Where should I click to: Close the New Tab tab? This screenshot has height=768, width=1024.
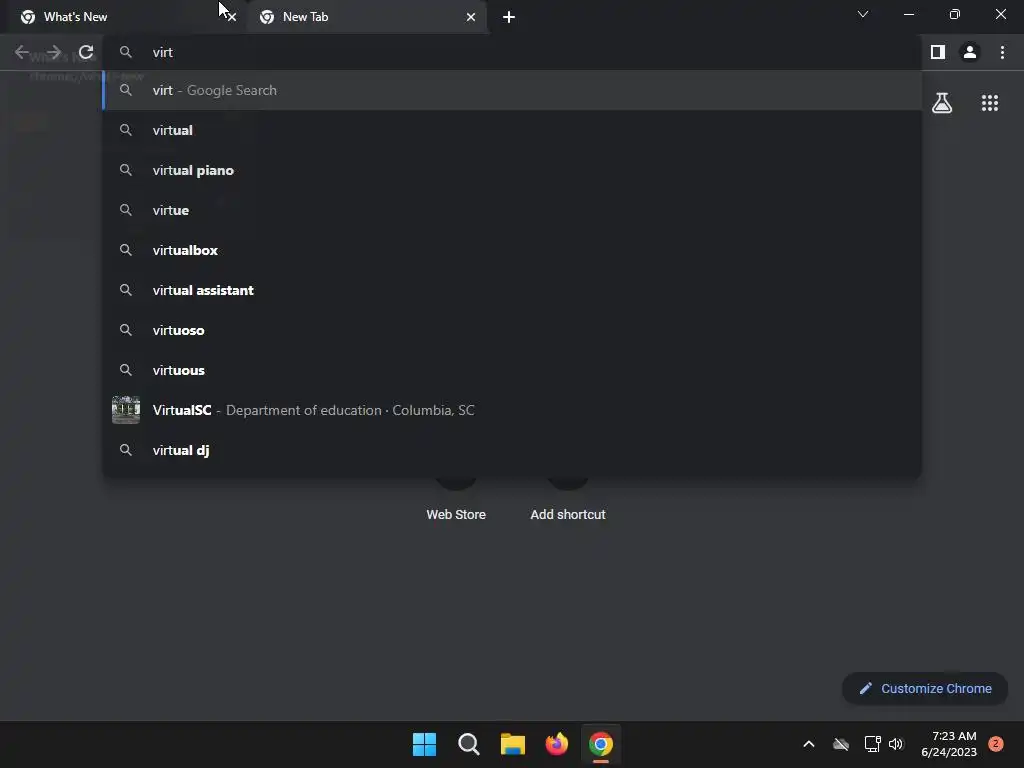pyautogui.click(x=471, y=17)
